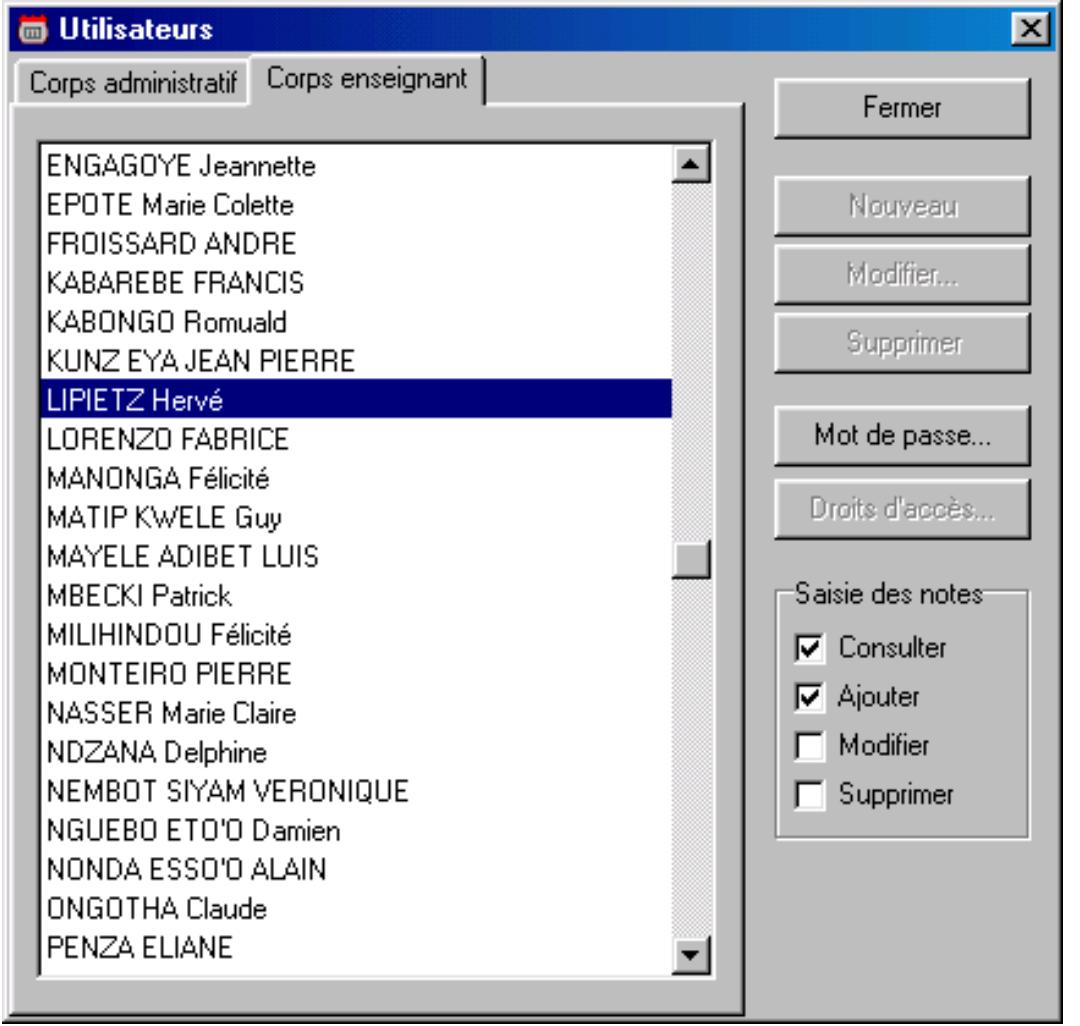Choose LORENZO FABRICE from the list
The height and width of the screenshot is (1026, 1080).
point(167,439)
